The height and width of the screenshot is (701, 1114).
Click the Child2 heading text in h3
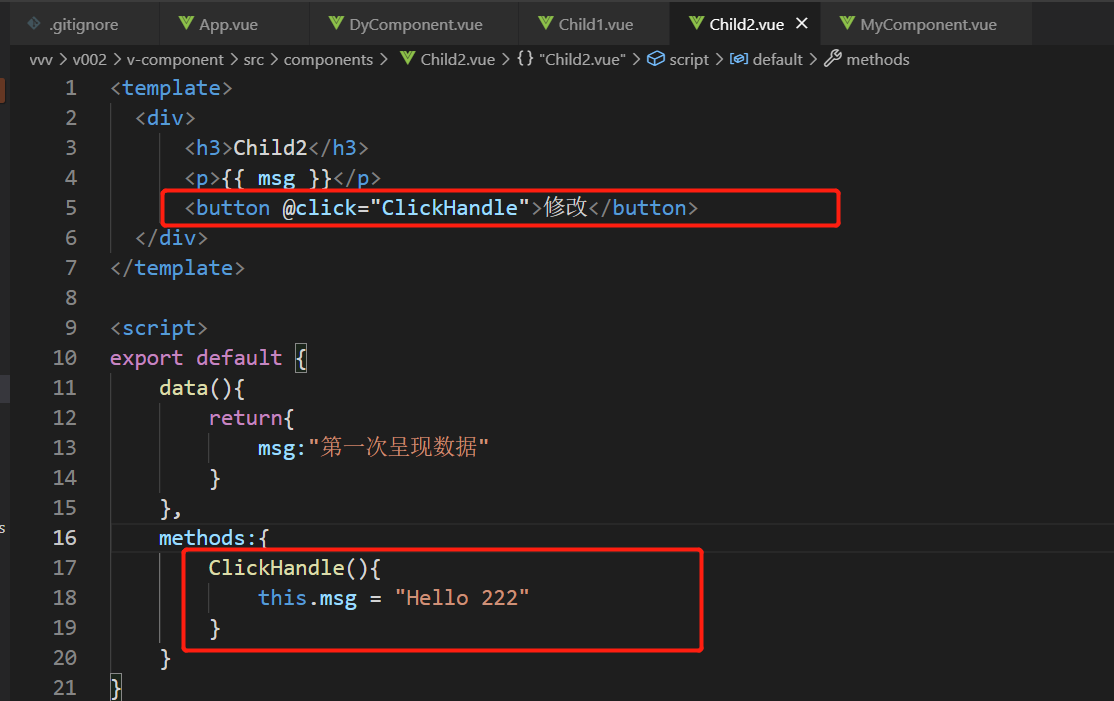click(x=270, y=148)
